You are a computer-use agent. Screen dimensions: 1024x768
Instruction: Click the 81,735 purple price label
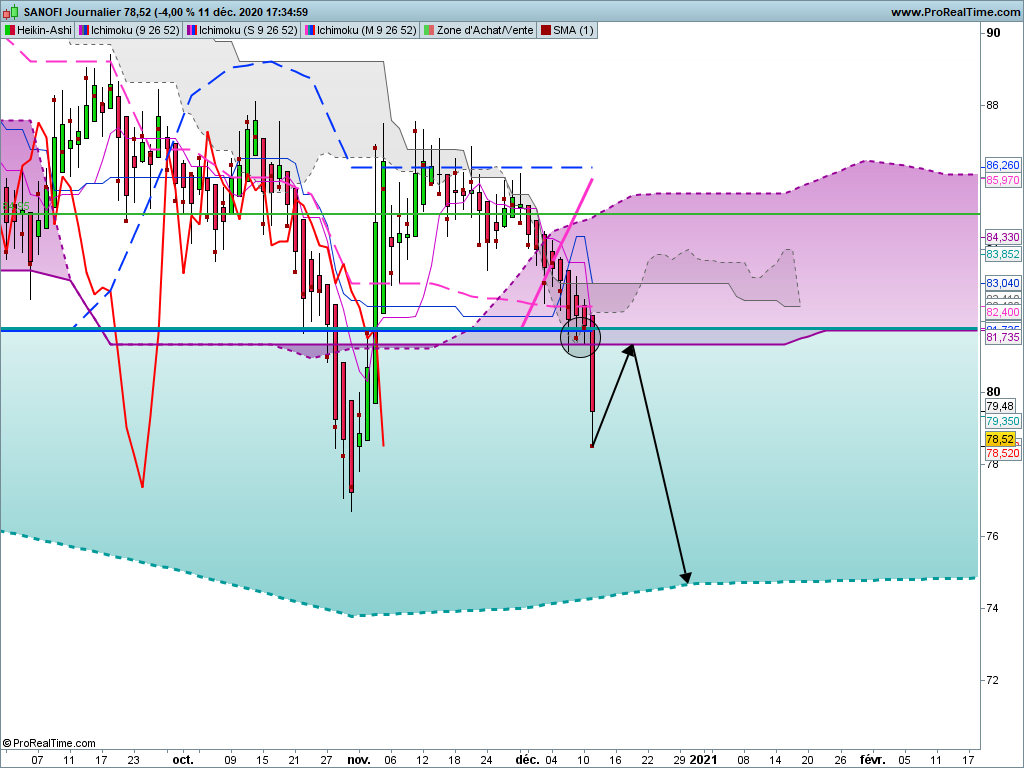pos(1002,337)
